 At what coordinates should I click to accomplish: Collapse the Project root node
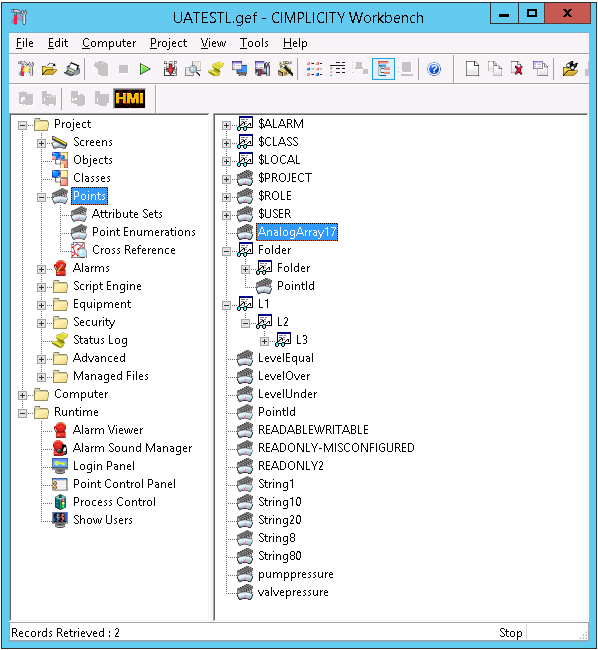click(x=22, y=125)
